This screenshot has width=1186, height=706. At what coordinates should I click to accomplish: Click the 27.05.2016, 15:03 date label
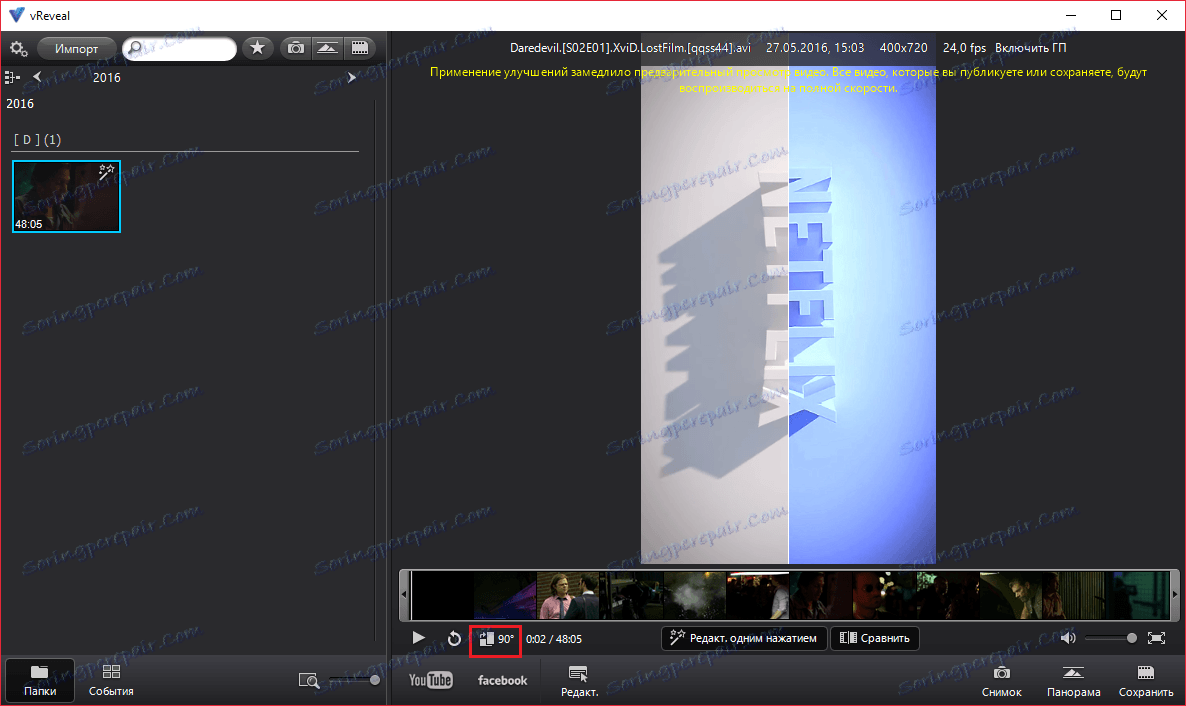coord(815,48)
